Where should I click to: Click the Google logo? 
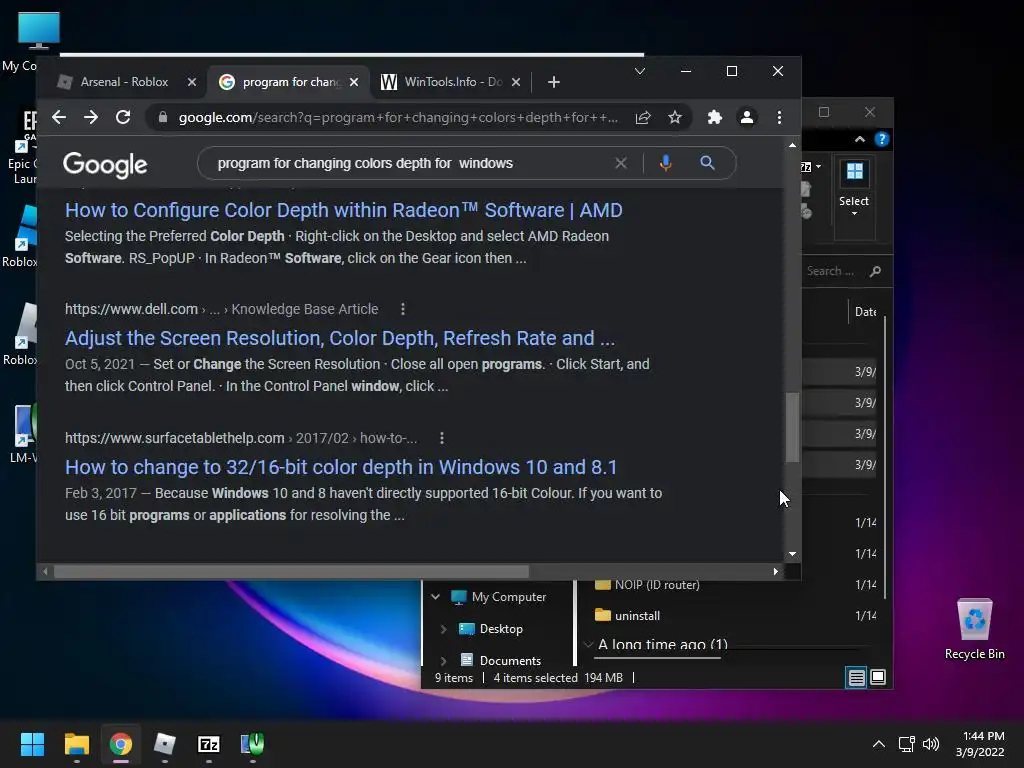point(105,165)
